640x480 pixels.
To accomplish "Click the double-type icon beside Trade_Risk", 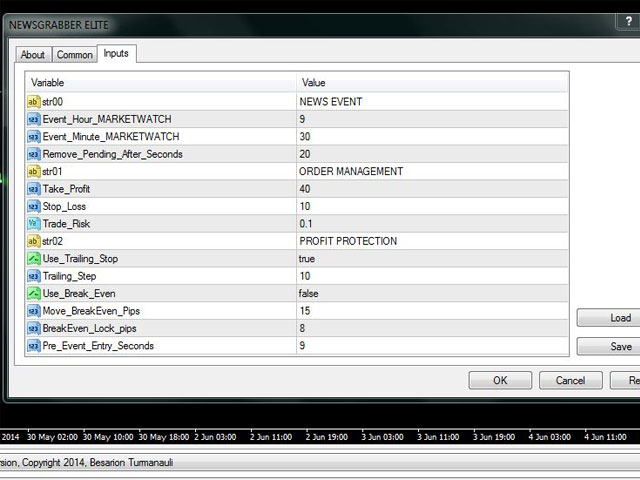I will point(33,224).
